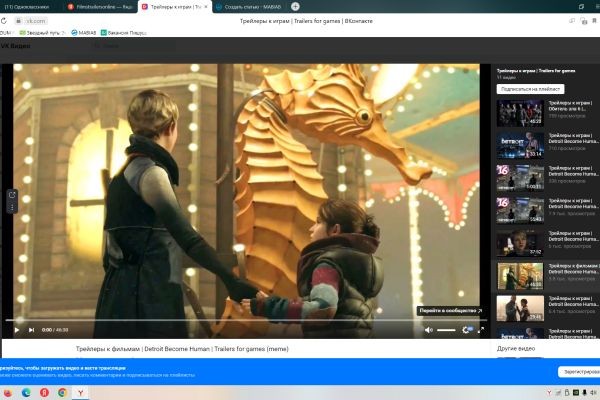Play the video with the play button
This screenshot has width=600, height=400.
point(17,330)
